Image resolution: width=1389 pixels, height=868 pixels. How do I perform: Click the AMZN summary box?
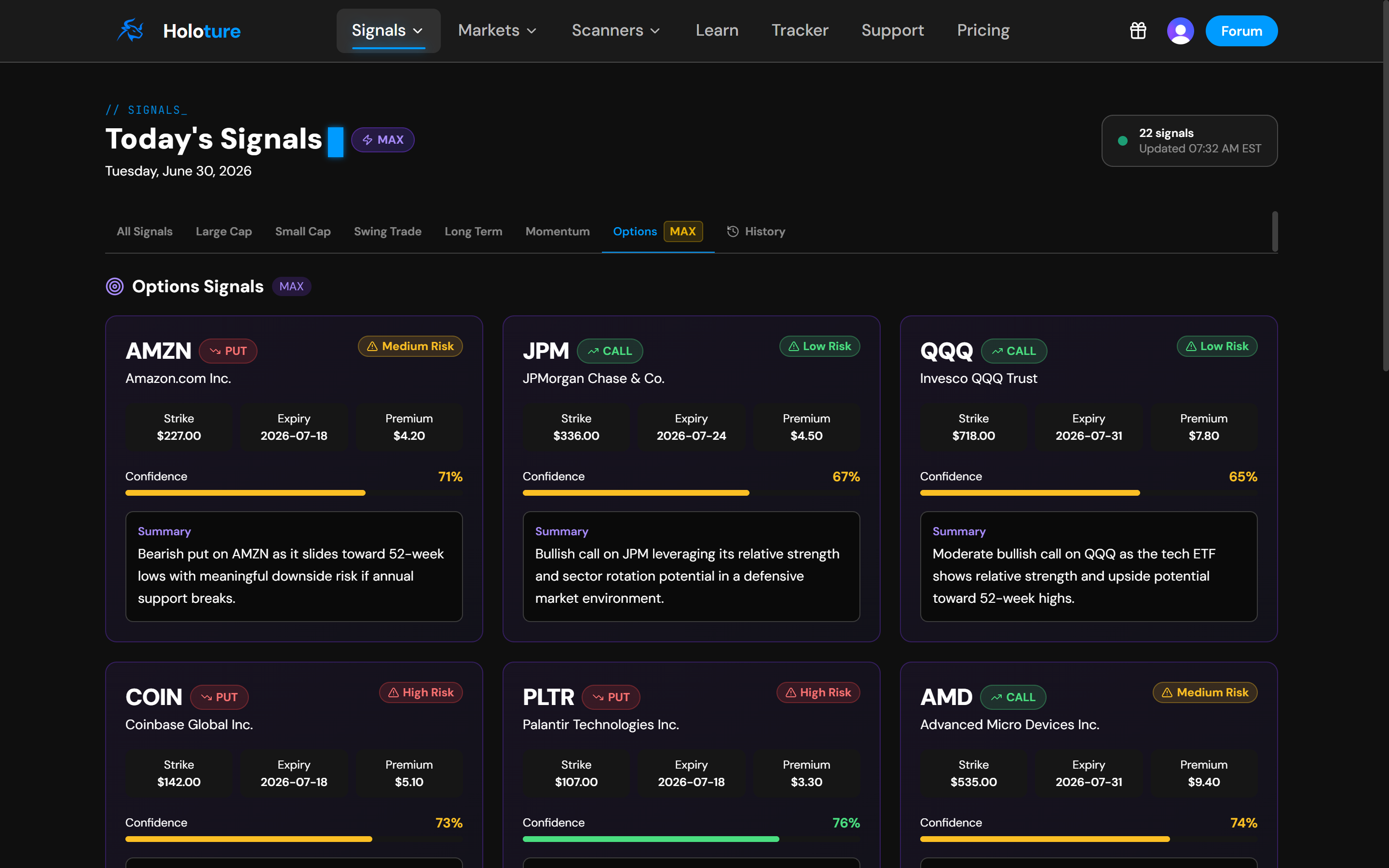(294, 566)
